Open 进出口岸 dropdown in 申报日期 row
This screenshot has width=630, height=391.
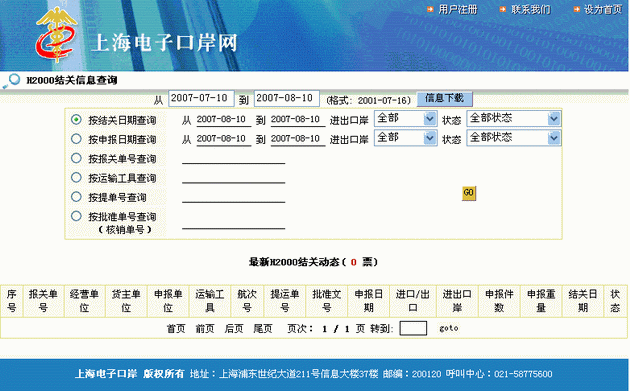[x=405, y=138]
